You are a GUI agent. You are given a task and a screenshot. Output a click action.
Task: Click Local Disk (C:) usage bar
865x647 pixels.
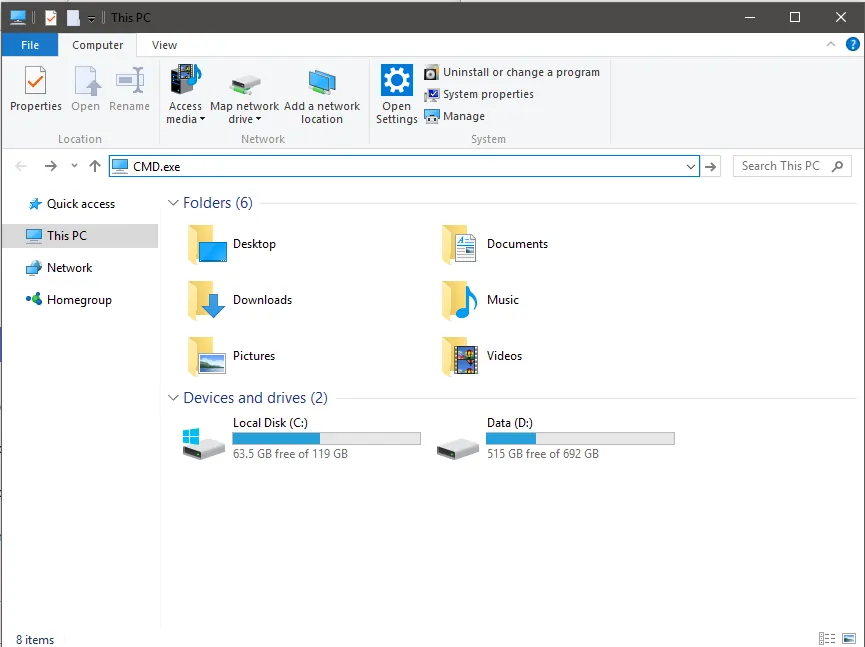[327, 439]
